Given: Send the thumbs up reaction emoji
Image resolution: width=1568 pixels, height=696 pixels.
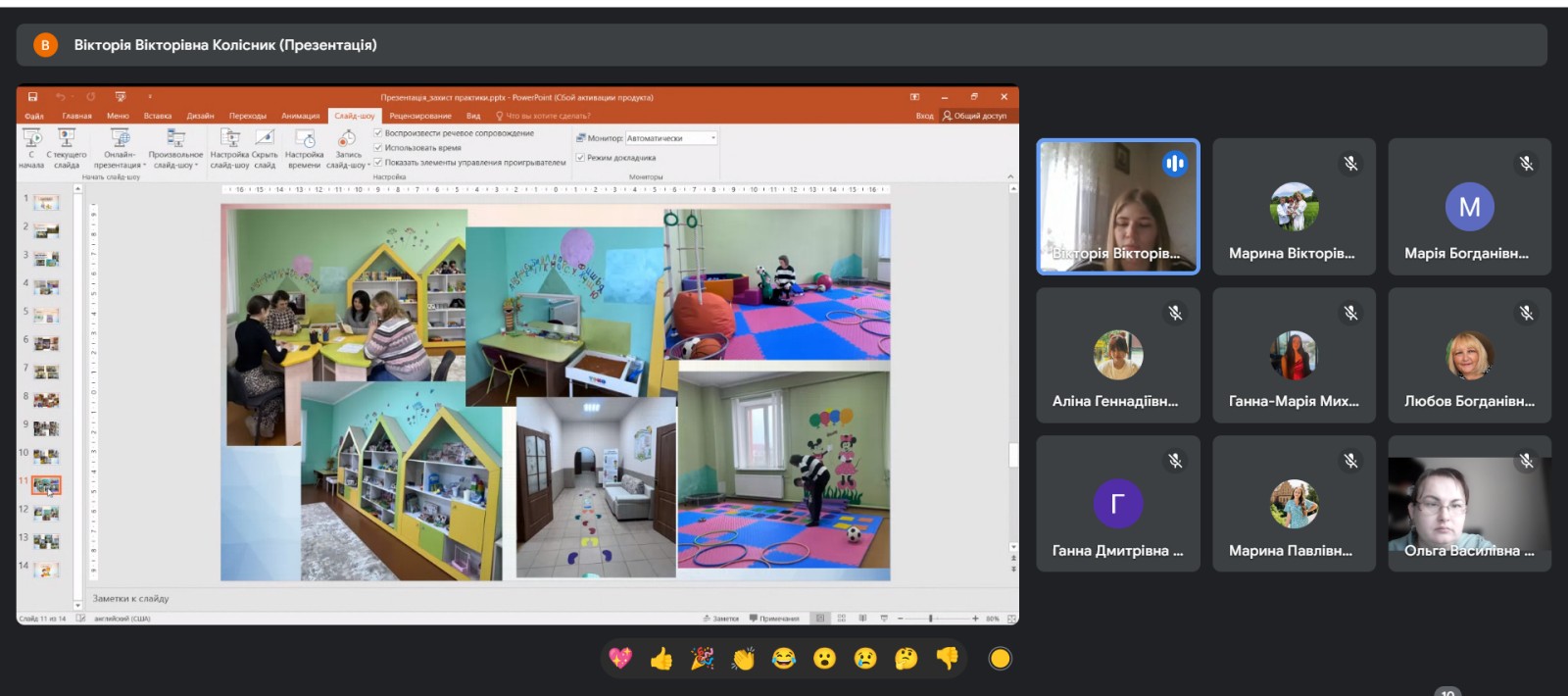Looking at the screenshot, I should (661, 659).
